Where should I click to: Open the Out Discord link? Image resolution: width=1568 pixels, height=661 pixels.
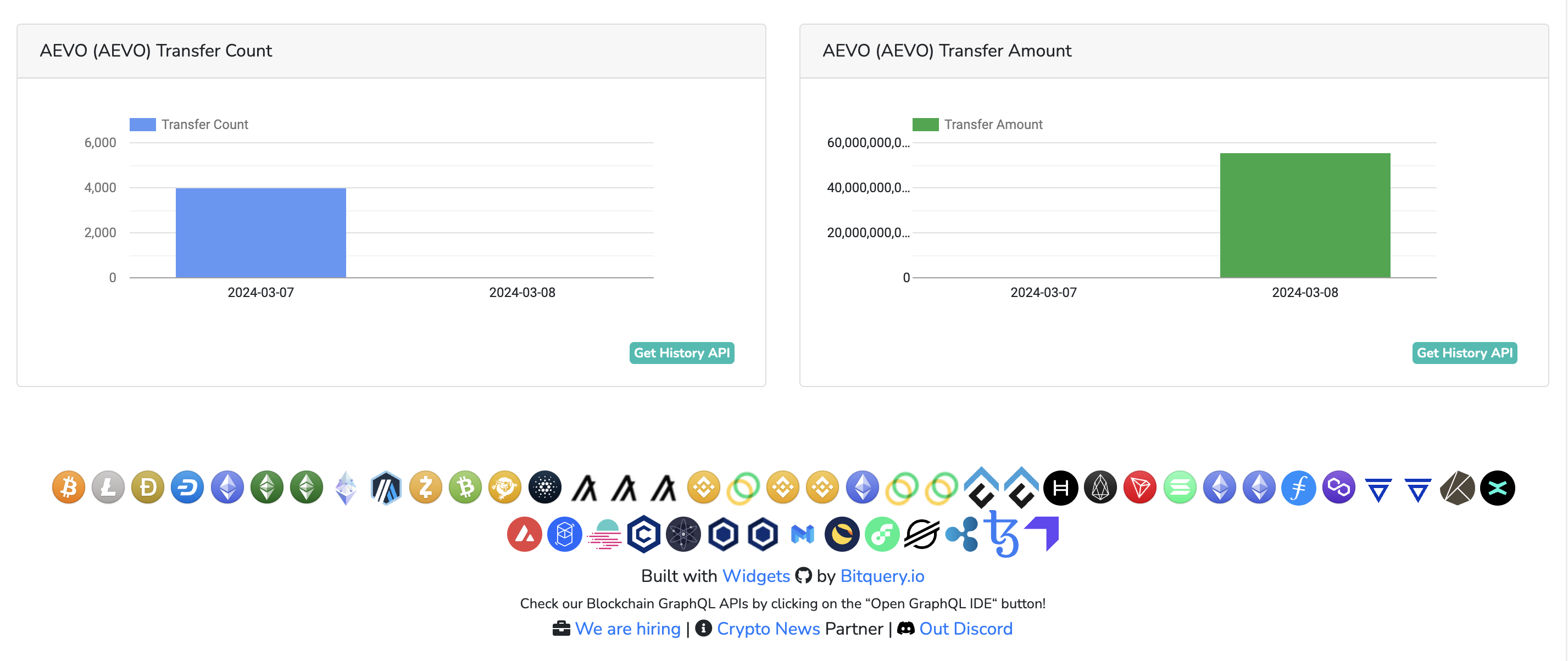pyautogui.click(x=965, y=629)
